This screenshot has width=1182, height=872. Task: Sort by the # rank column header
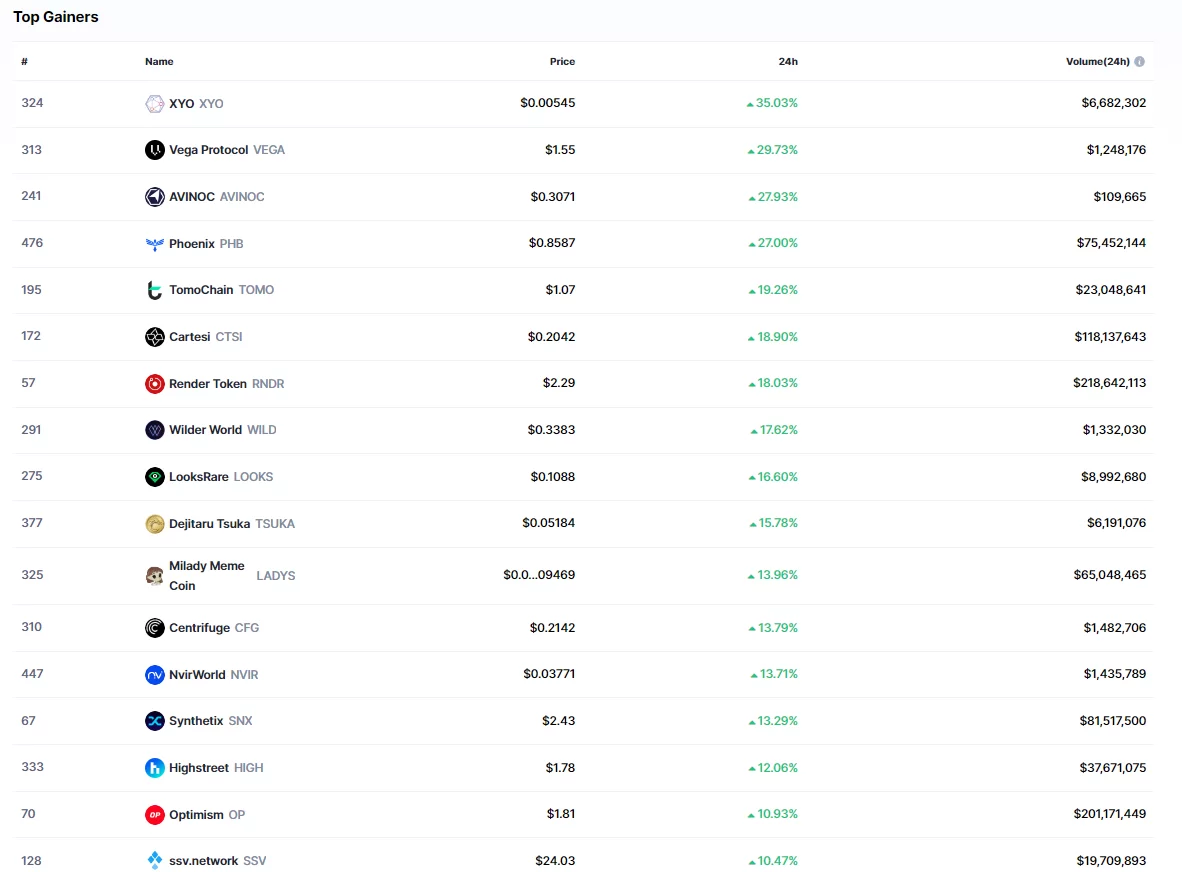pos(25,62)
